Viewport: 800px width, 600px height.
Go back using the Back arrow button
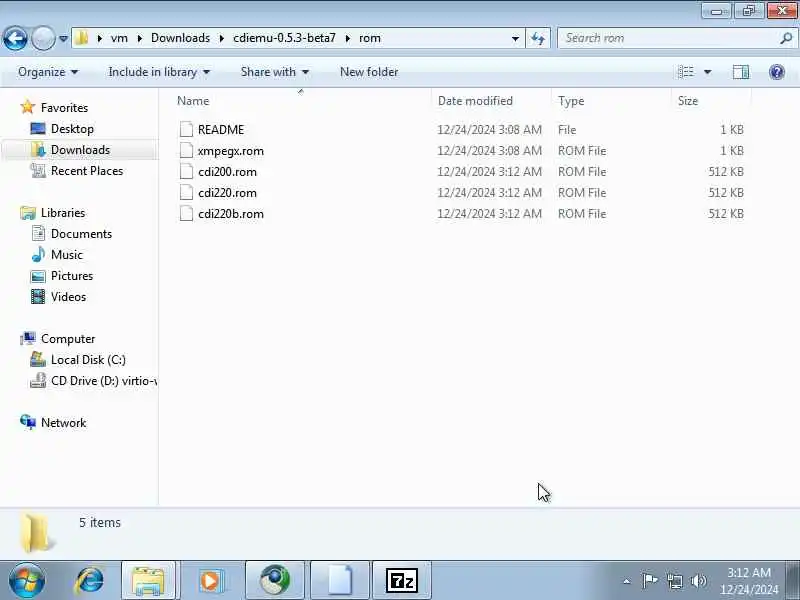[15, 38]
